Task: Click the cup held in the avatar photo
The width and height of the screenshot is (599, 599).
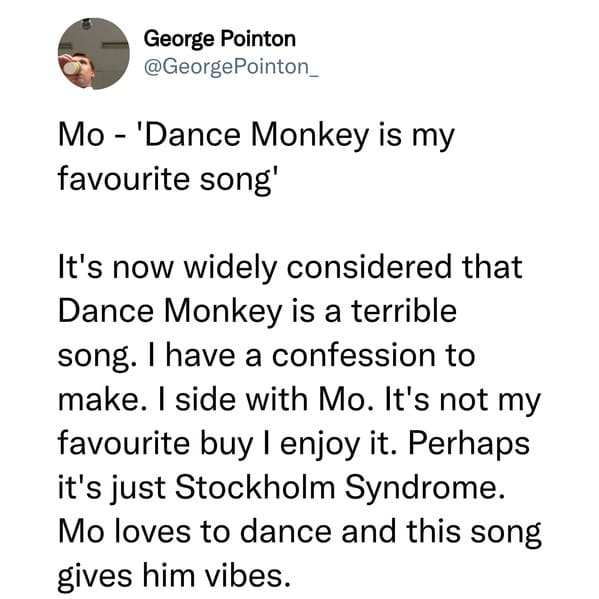Action: pos(72,68)
